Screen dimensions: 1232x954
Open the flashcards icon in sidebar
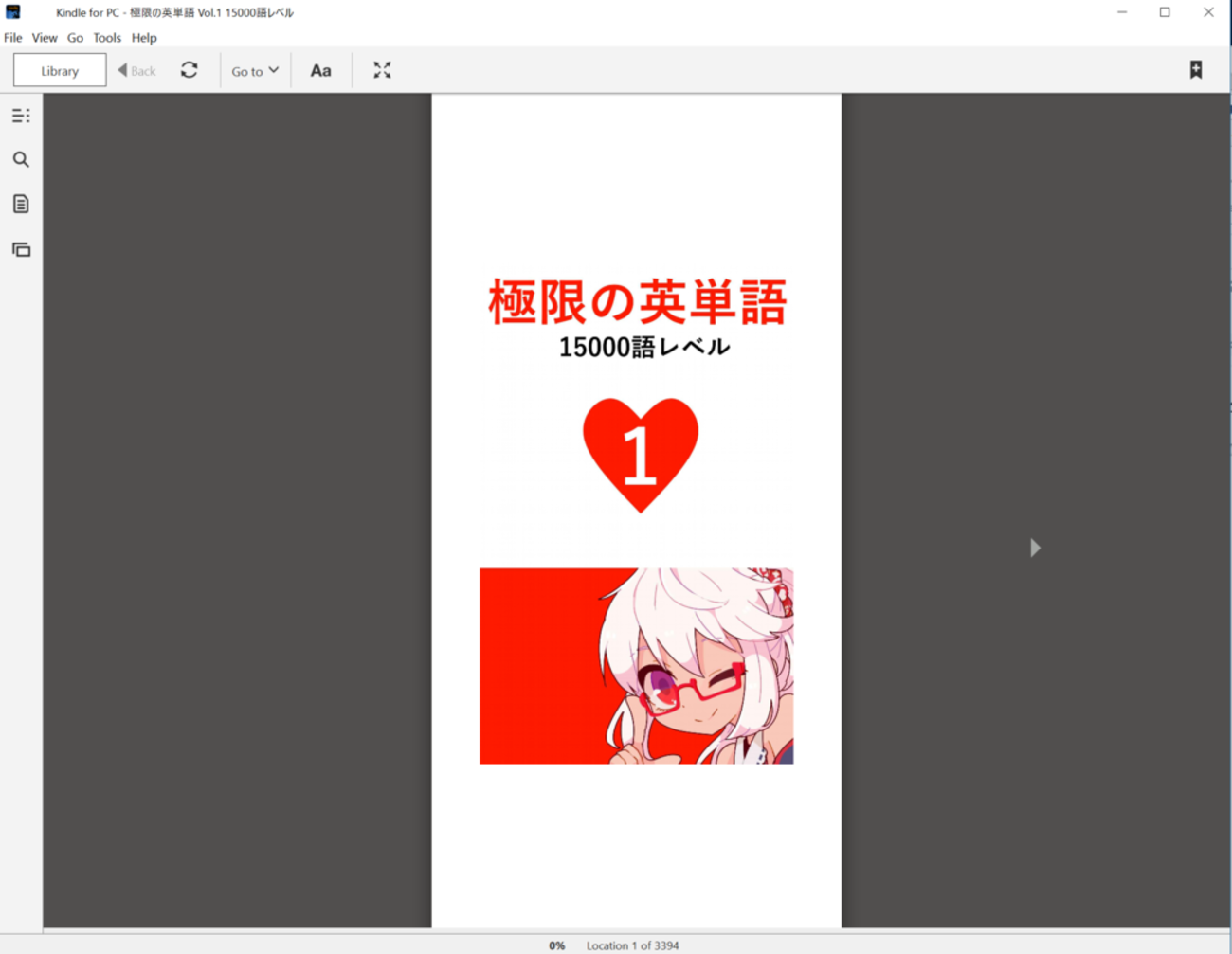pos(21,249)
